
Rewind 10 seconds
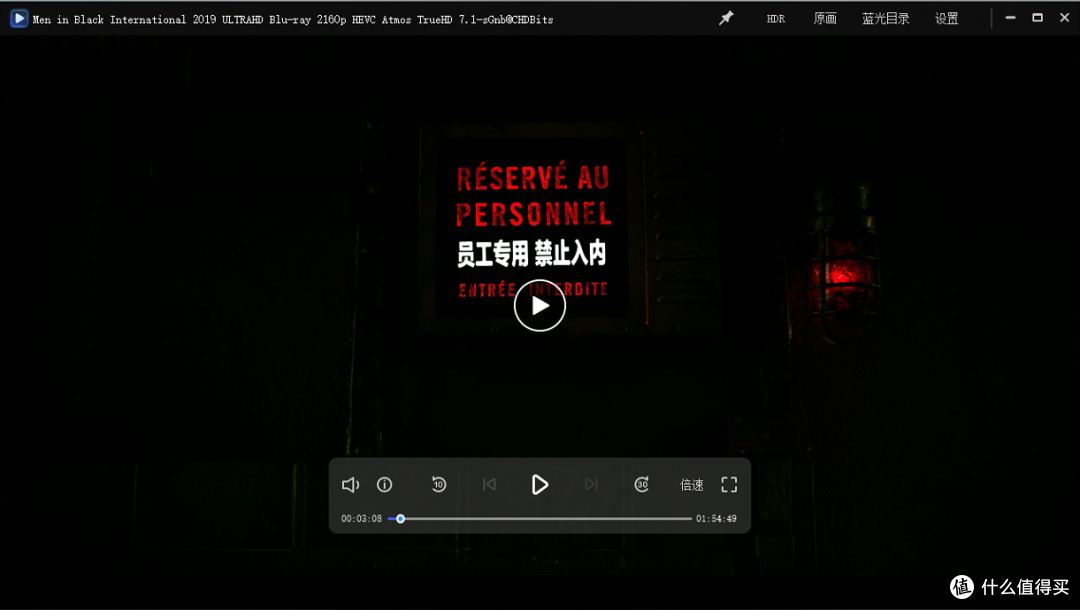(439, 485)
